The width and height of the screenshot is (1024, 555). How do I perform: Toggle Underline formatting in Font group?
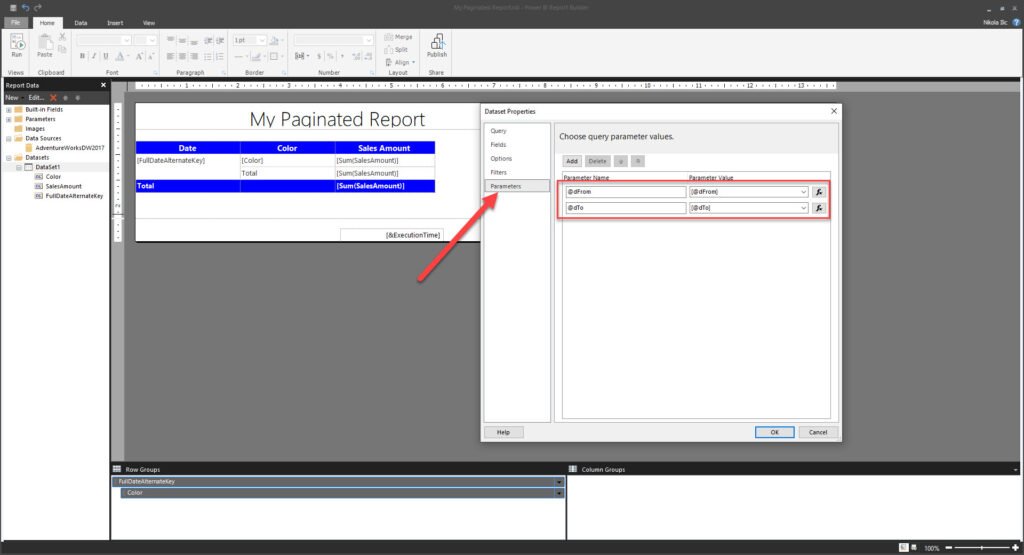(106, 56)
